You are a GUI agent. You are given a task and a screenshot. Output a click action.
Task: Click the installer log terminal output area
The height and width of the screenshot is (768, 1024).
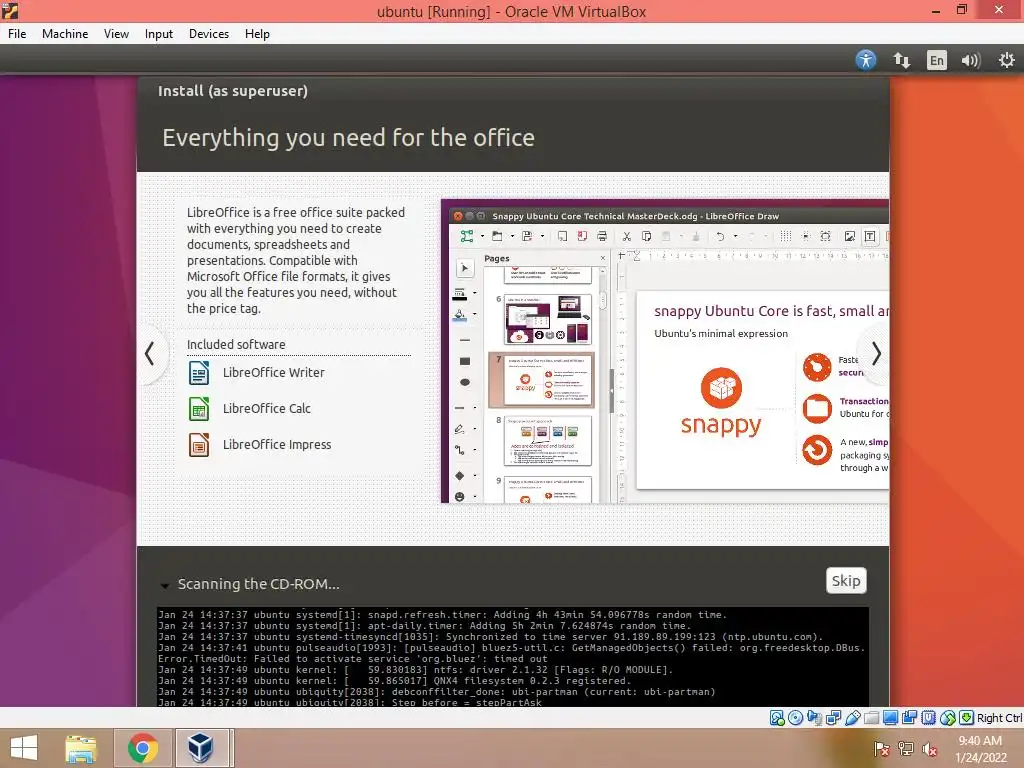pos(513,656)
